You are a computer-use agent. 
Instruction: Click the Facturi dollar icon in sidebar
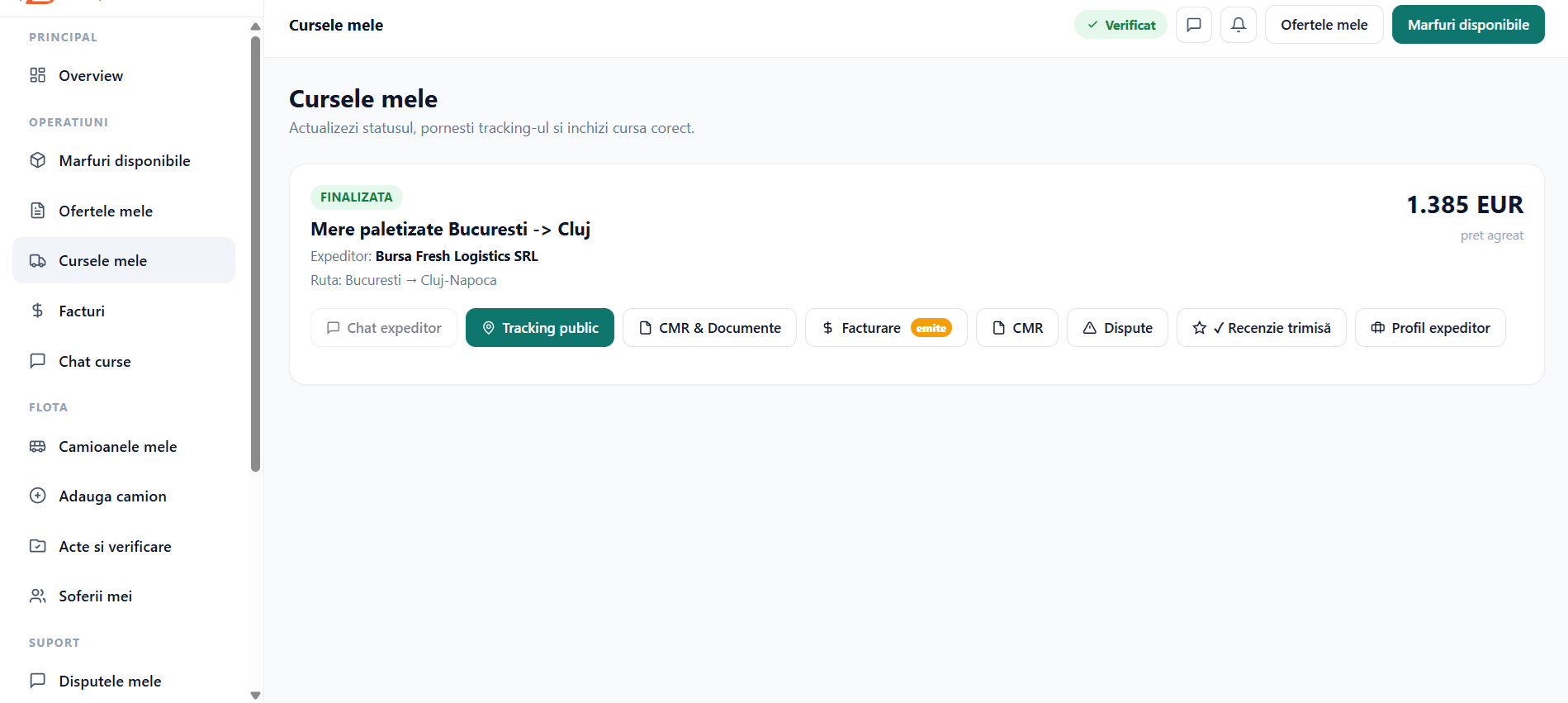coord(38,311)
